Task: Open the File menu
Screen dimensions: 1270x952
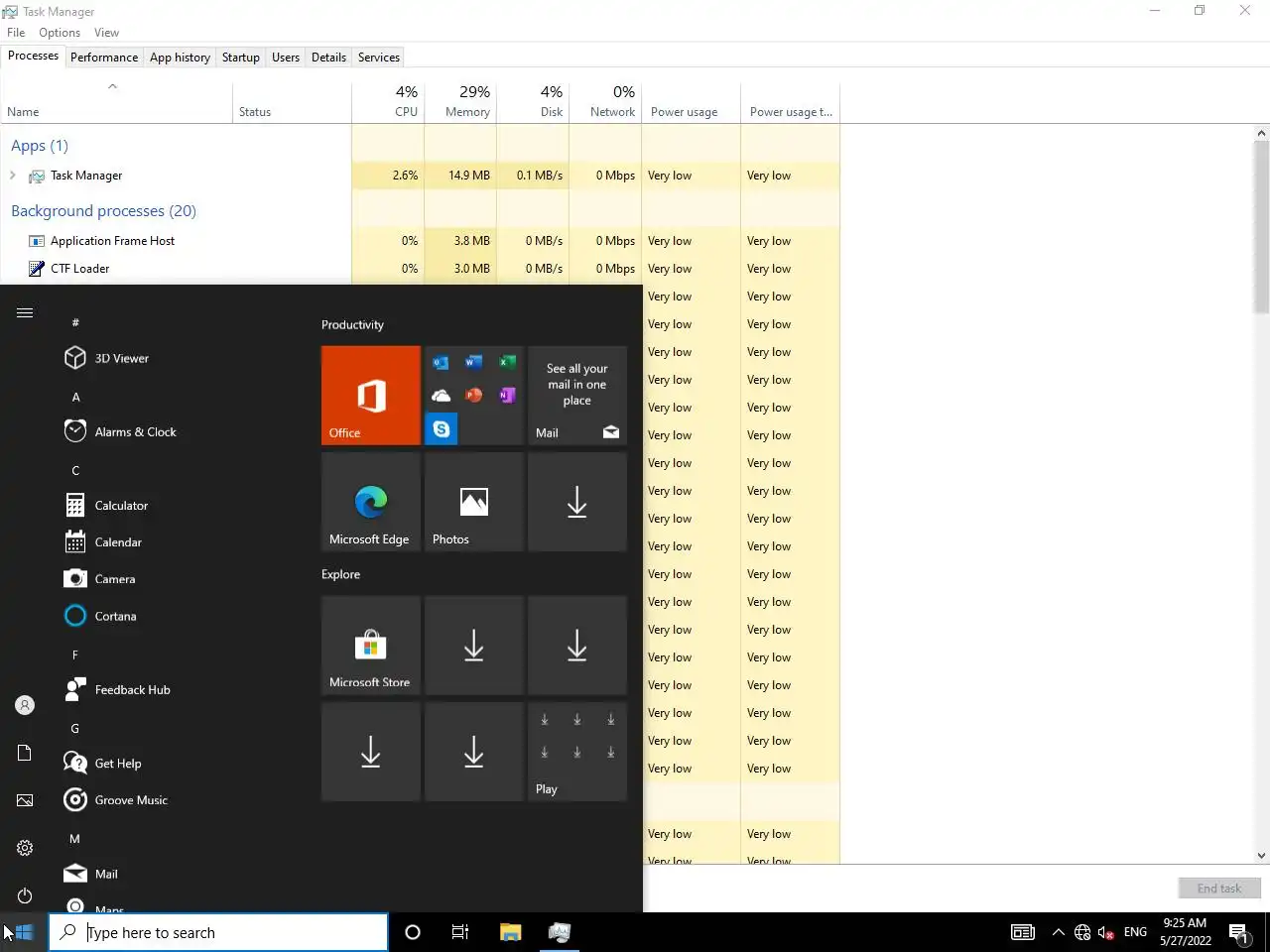Action: (16, 33)
